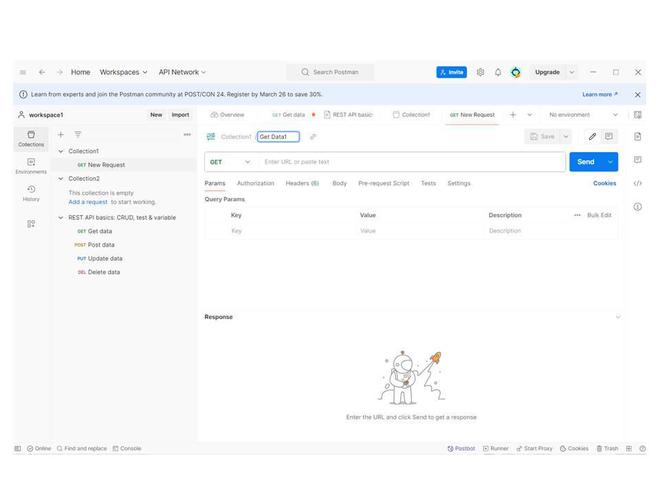Collapse the Collection2 tree node

[61, 179]
